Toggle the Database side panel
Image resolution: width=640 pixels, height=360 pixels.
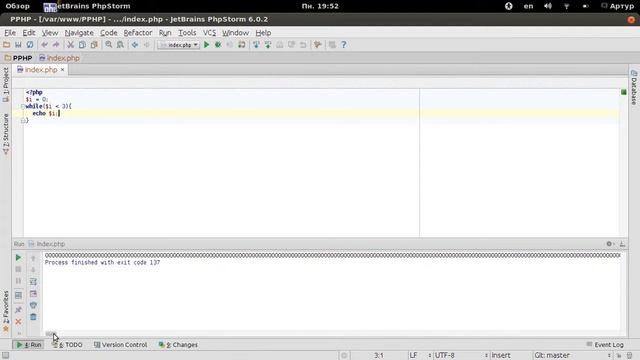(x=634, y=87)
